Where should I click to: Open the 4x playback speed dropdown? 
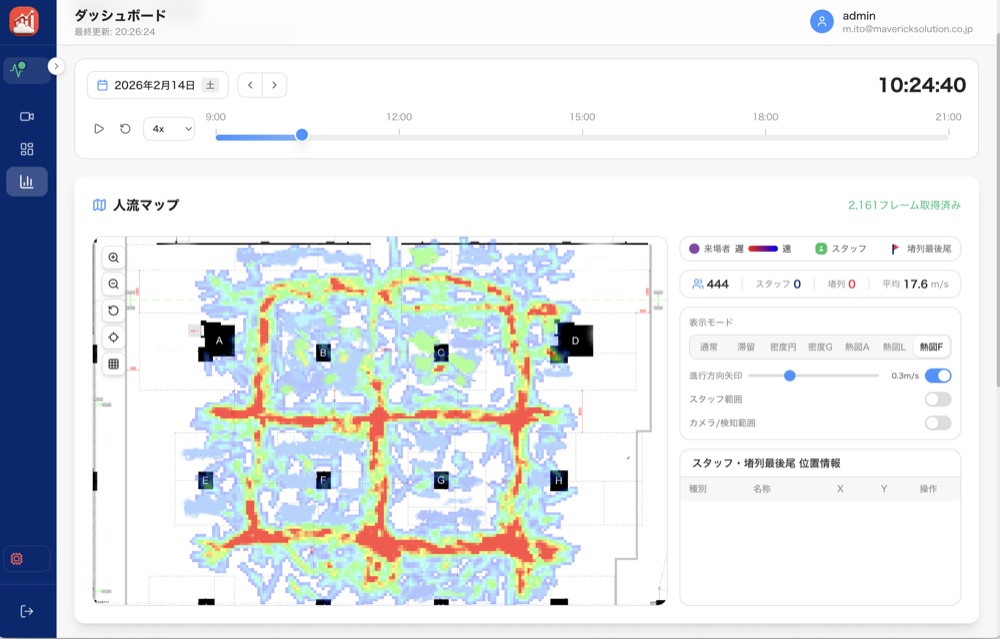[169, 129]
